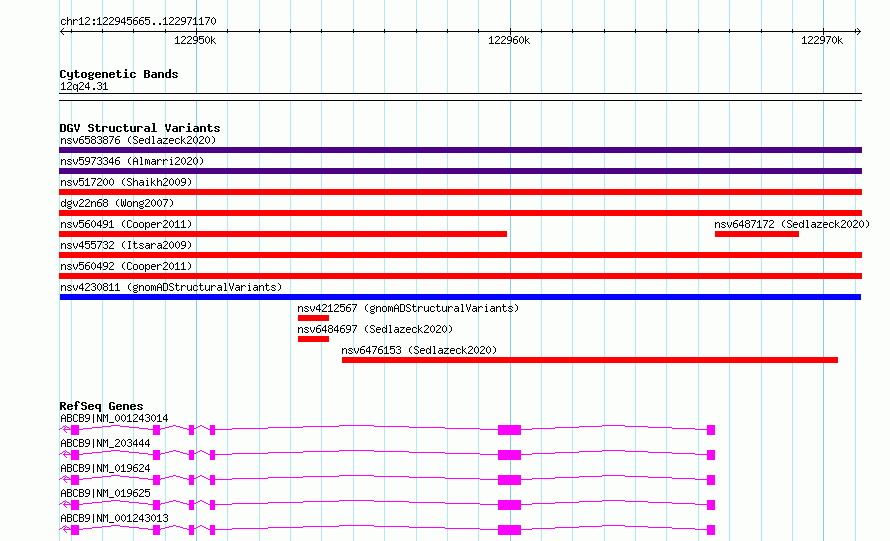Click wide exon box in NM_001243013 transcript
The height and width of the screenshot is (541, 890).
509,530
